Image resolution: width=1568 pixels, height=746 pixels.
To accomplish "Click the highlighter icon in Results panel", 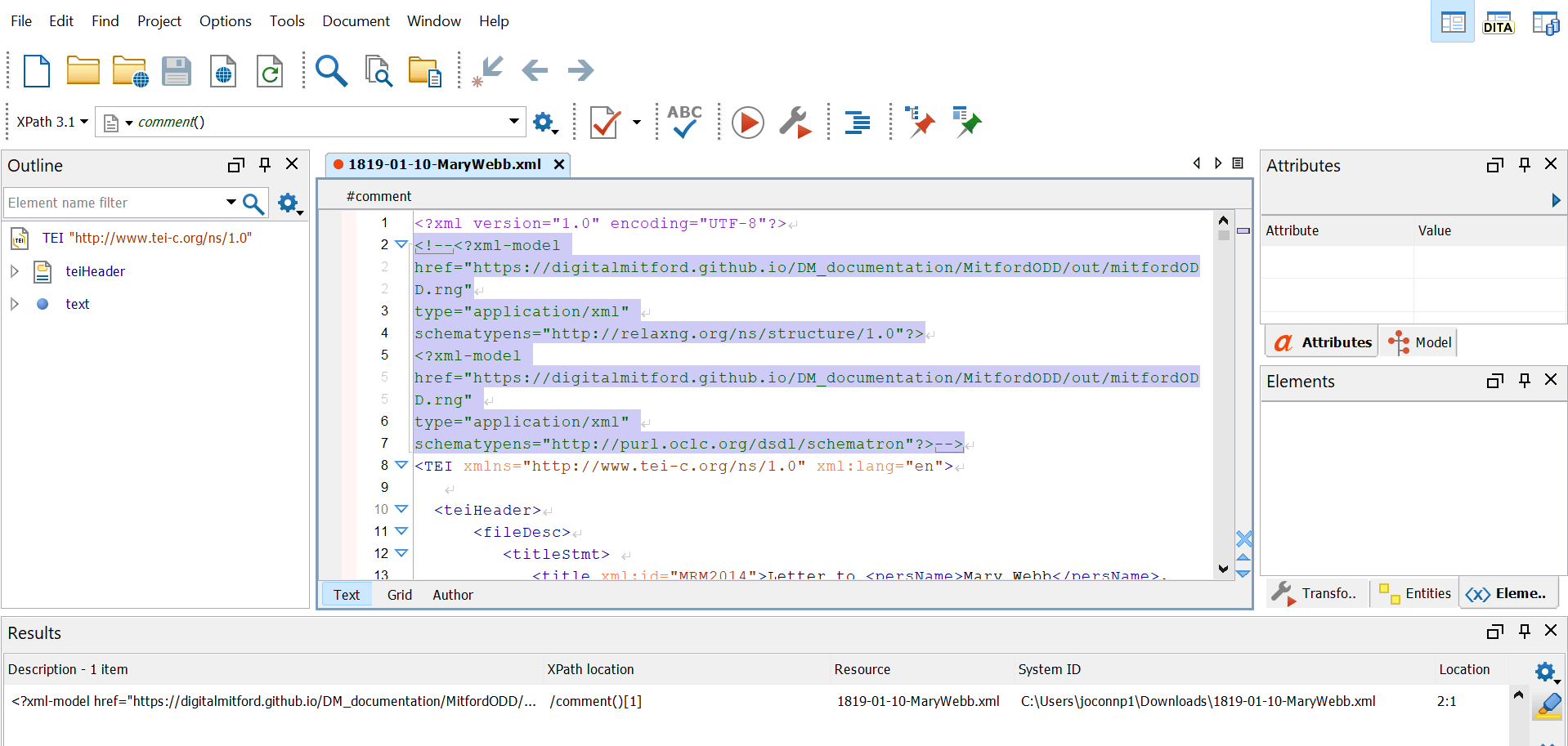I will pyautogui.click(x=1548, y=706).
